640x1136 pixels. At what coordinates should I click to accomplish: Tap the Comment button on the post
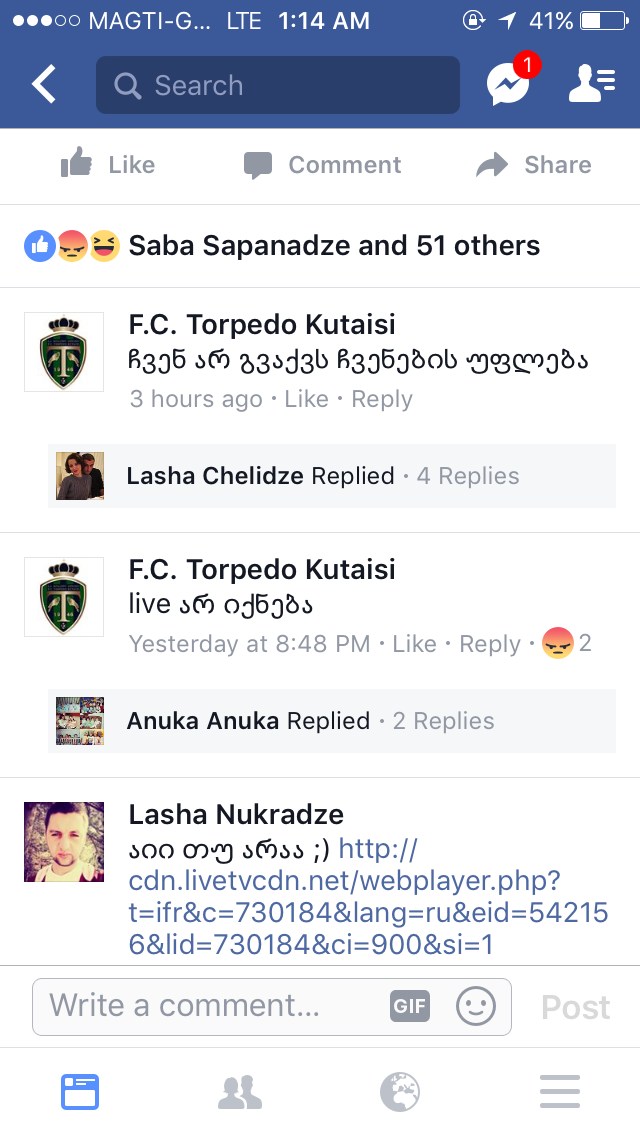[323, 165]
